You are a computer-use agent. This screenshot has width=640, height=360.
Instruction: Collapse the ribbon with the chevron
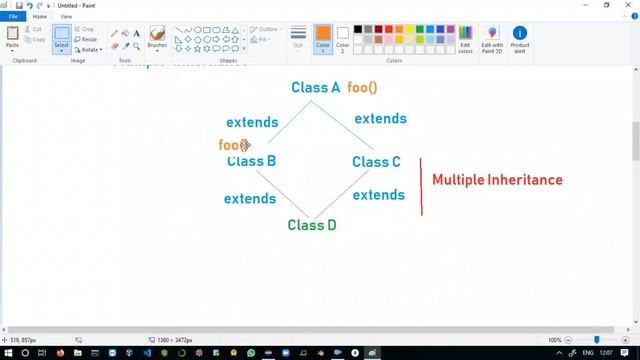[624, 16]
